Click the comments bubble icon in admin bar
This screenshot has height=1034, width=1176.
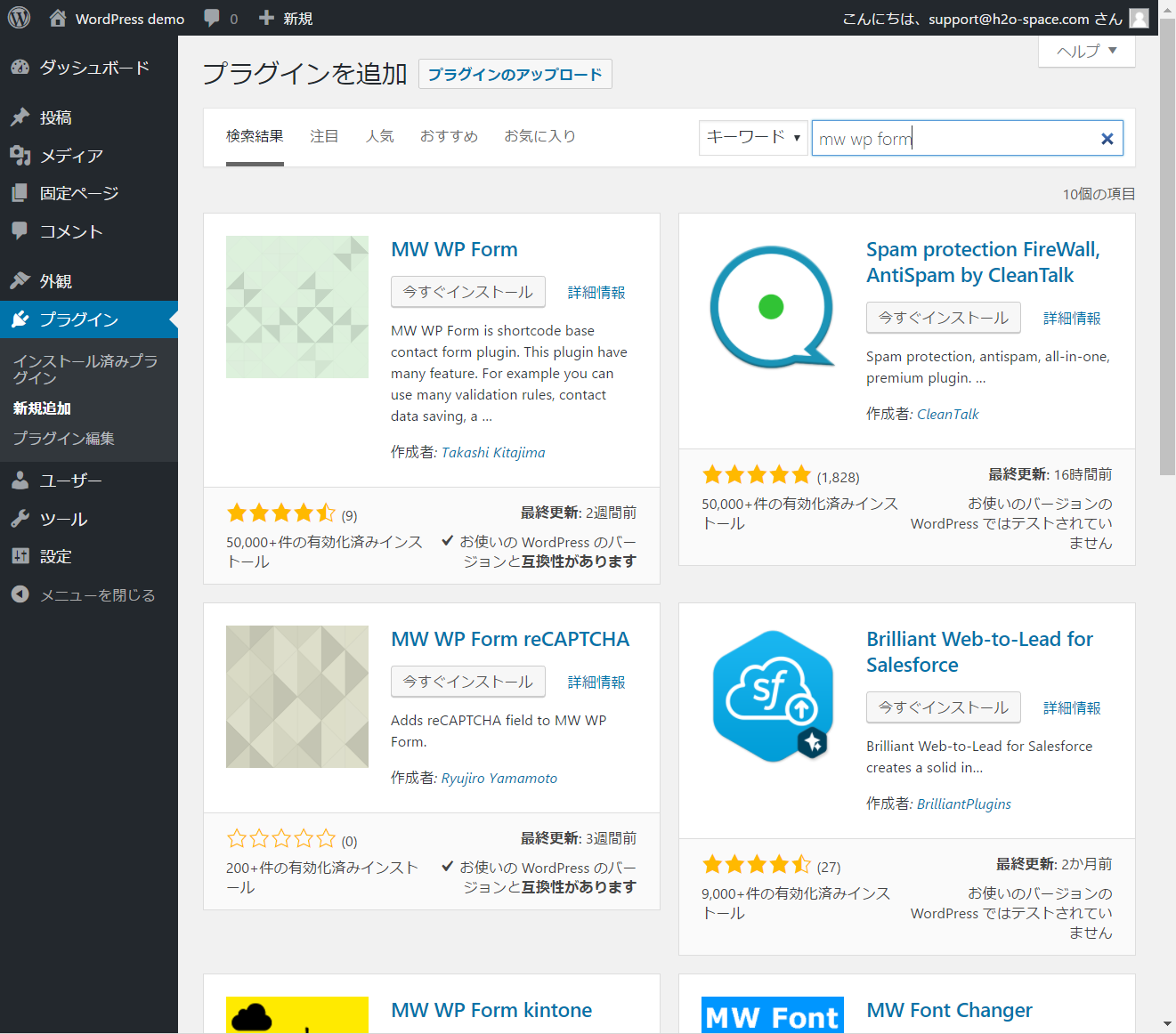pos(212,18)
